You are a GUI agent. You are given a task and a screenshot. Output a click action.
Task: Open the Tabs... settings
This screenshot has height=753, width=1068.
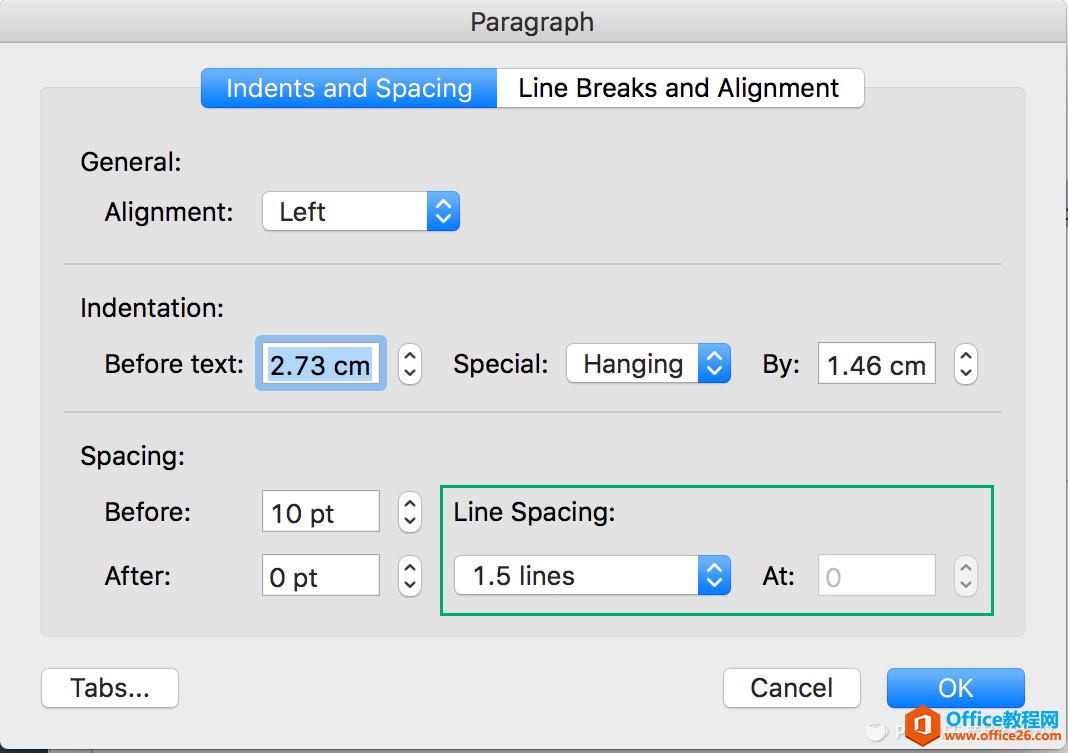[x=110, y=688]
